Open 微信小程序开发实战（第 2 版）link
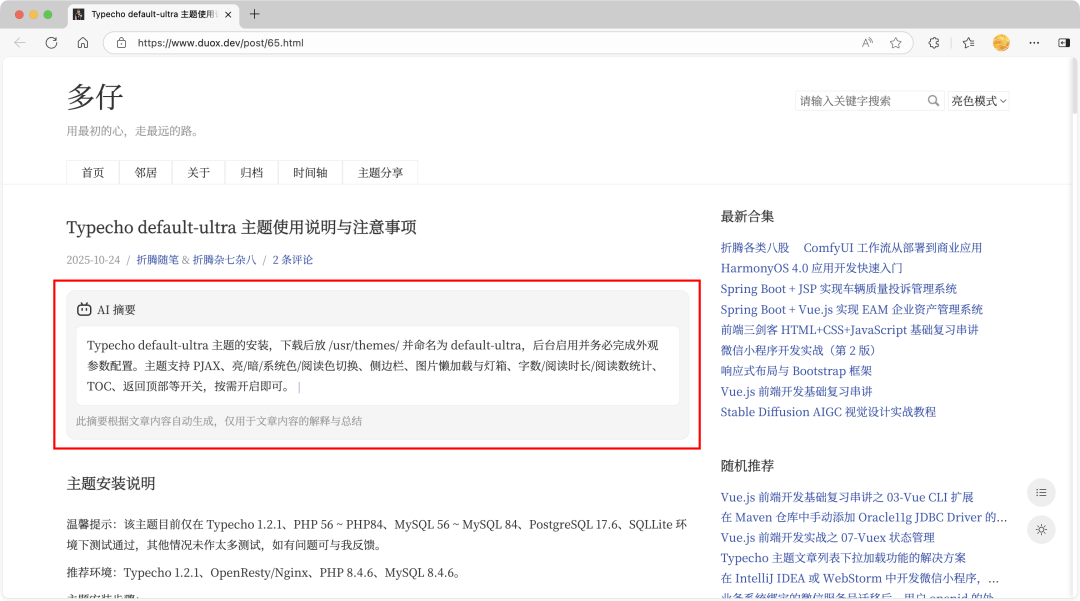The image size is (1080, 601). tap(798, 350)
